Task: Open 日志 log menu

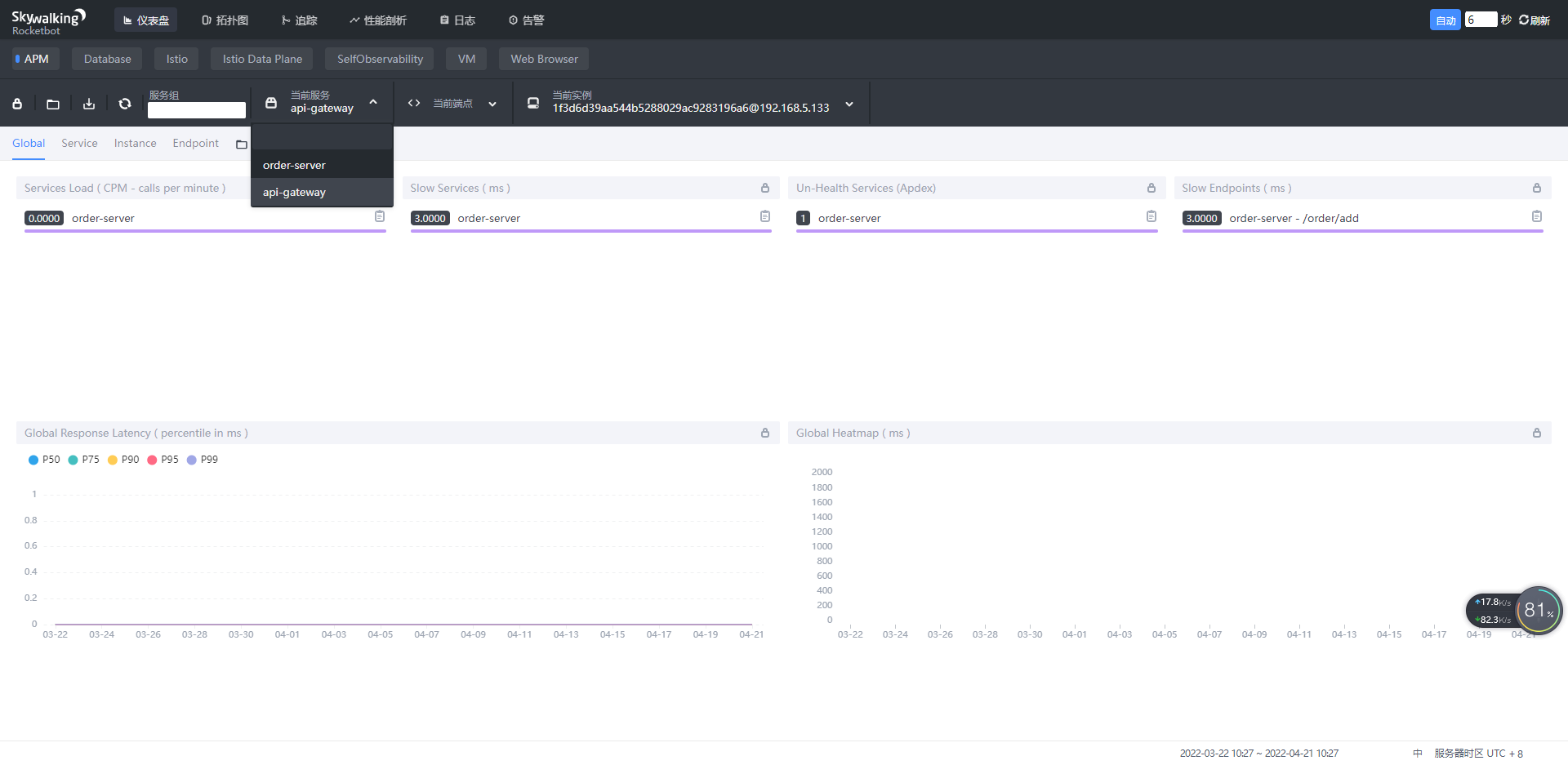Action: pyautogui.click(x=457, y=20)
